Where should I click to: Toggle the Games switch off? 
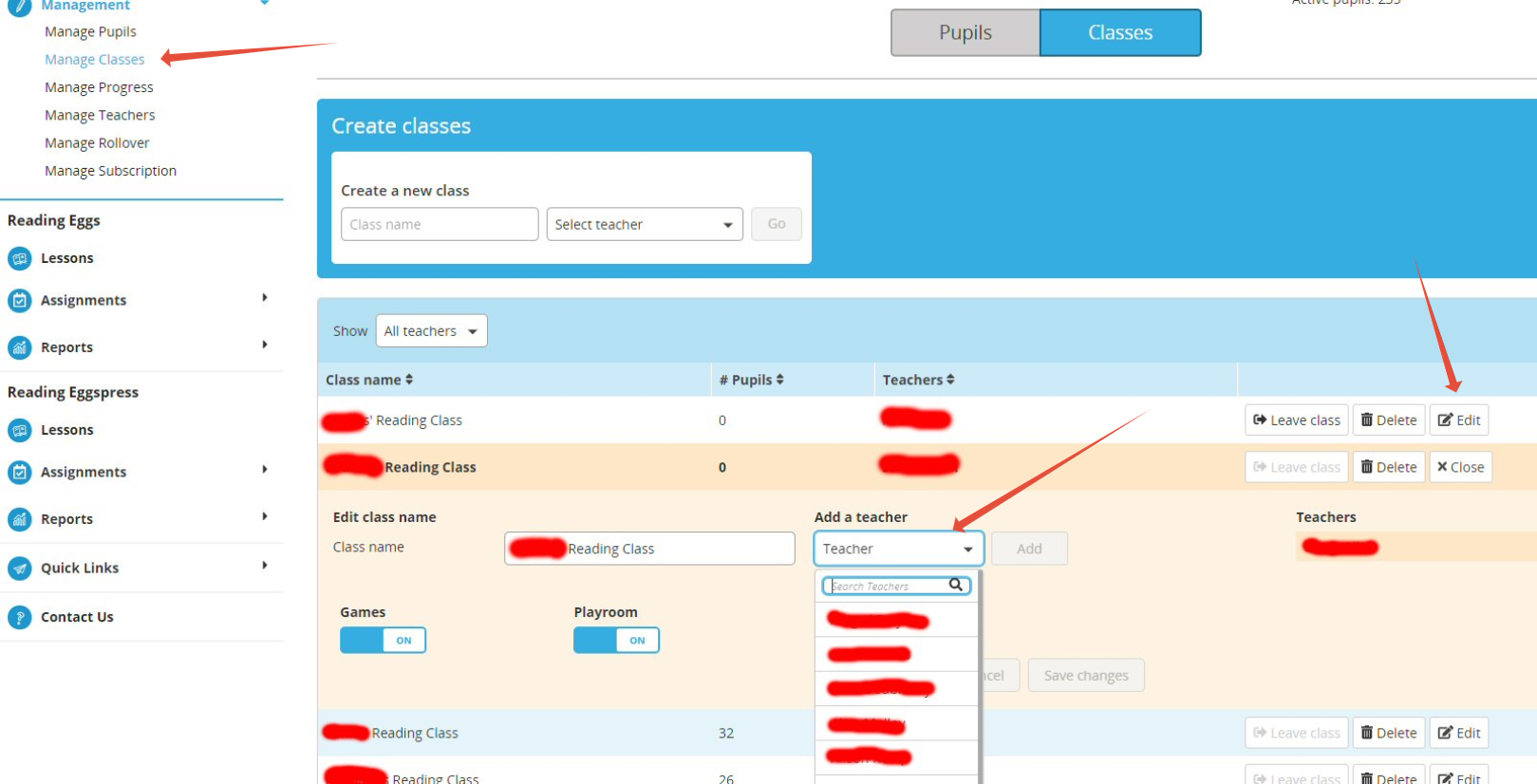pyautogui.click(x=383, y=641)
